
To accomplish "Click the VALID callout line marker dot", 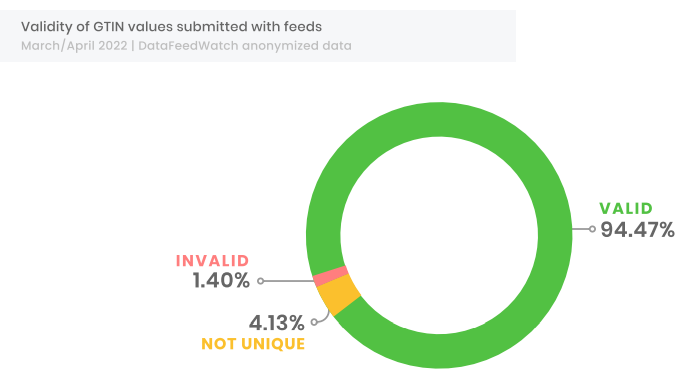I will pos(592,229).
